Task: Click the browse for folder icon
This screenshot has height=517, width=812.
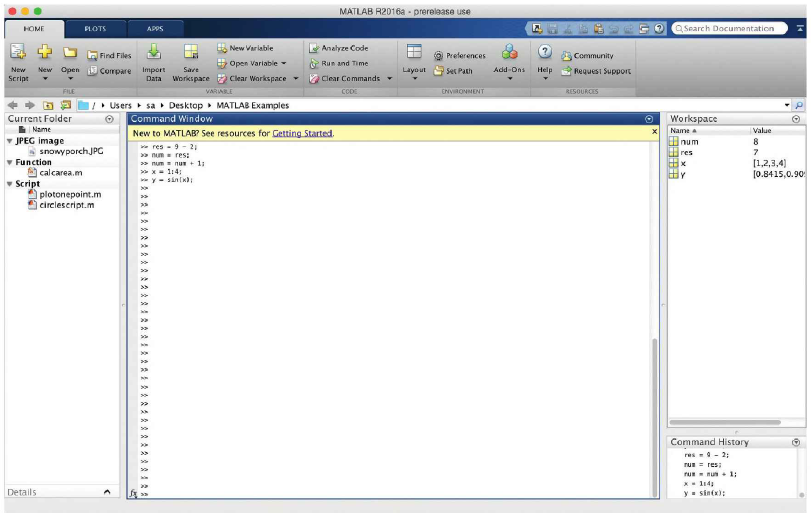Action: (x=66, y=105)
